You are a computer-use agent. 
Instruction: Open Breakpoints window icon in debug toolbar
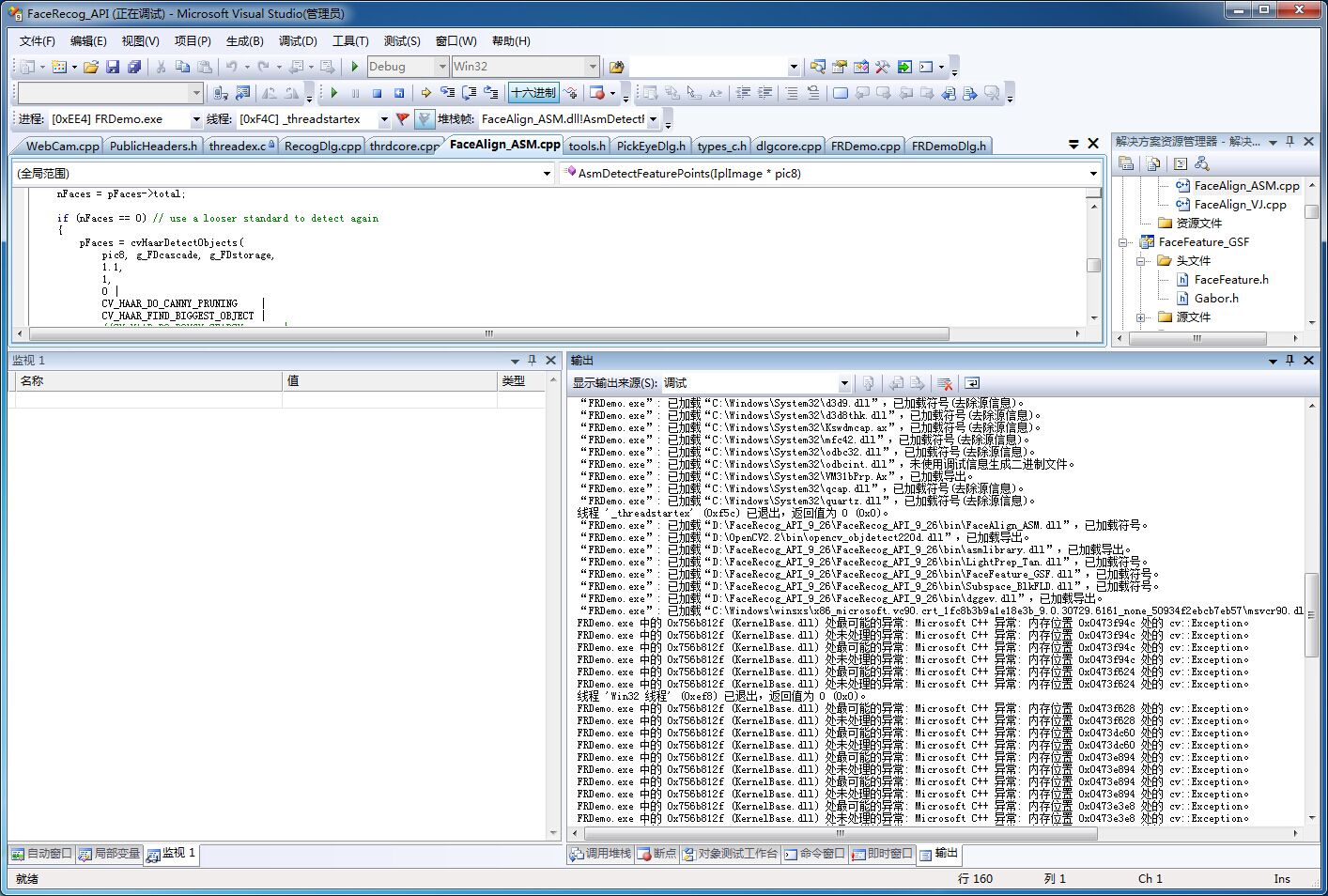(x=596, y=93)
